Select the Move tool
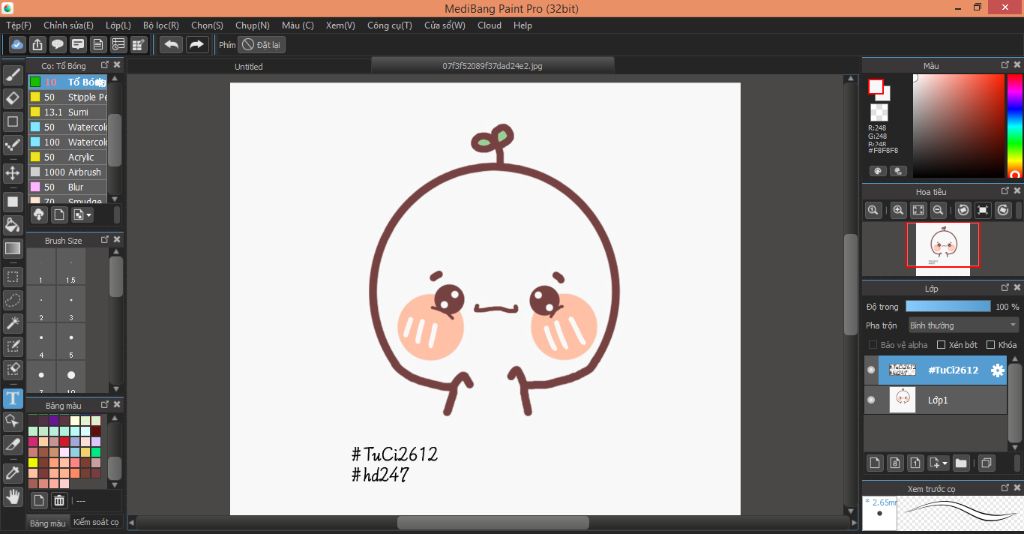Screen dimensions: 1024x534 pos(12,173)
